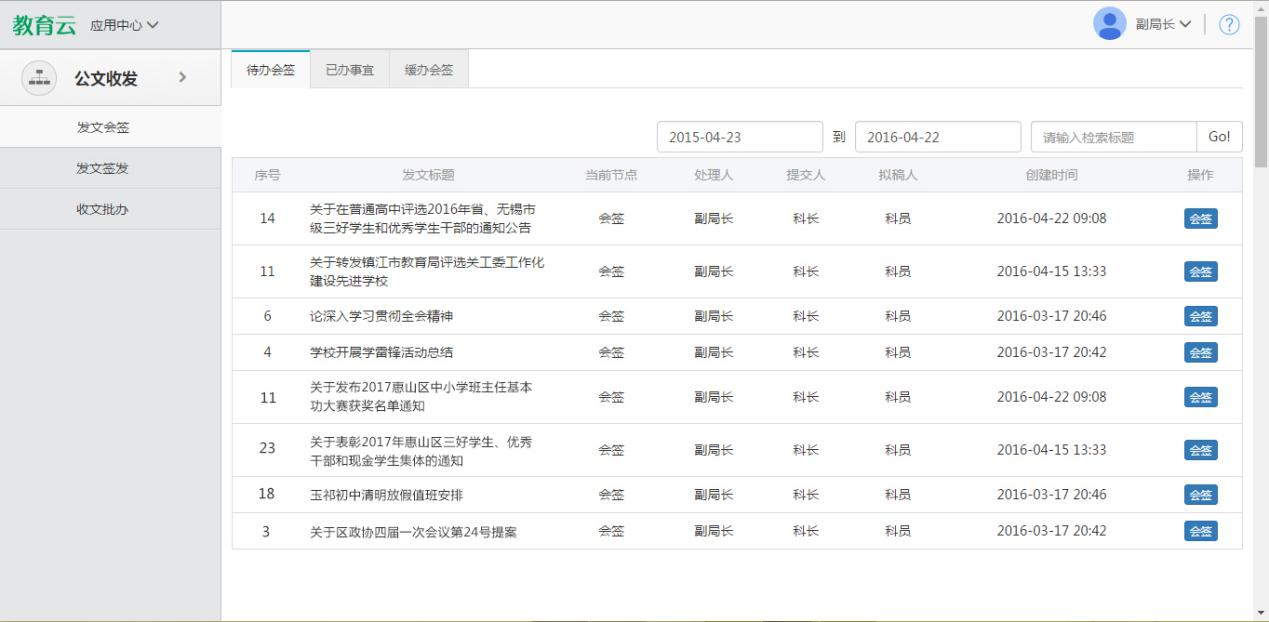Expand the 公文收发 chevron arrow

181,78
